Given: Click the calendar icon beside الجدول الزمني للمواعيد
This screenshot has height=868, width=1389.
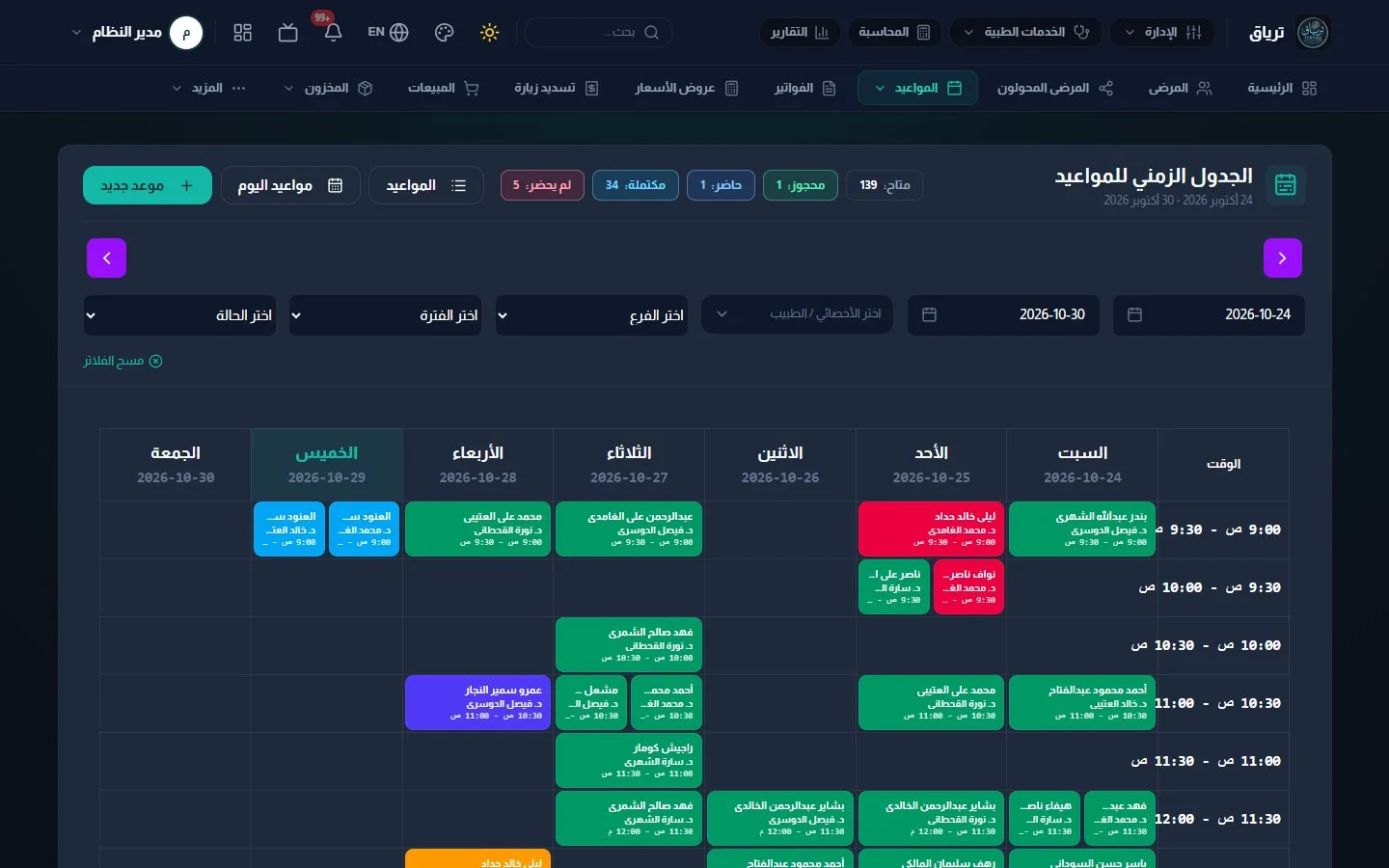Looking at the screenshot, I should click(x=1285, y=185).
